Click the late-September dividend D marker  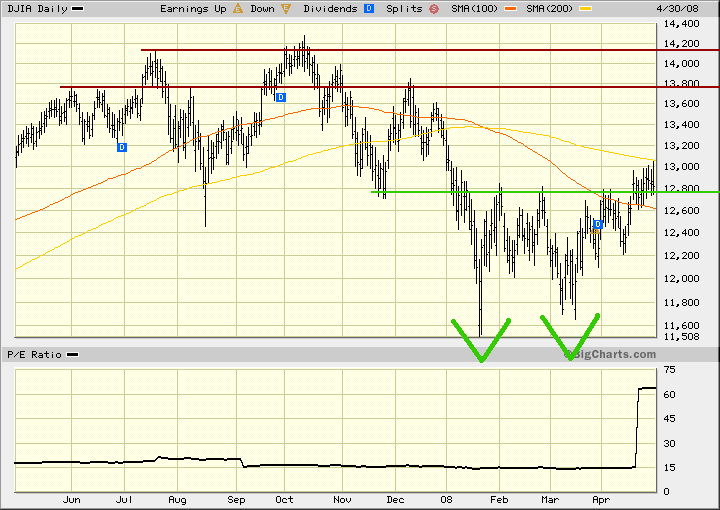(x=281, y=97)
